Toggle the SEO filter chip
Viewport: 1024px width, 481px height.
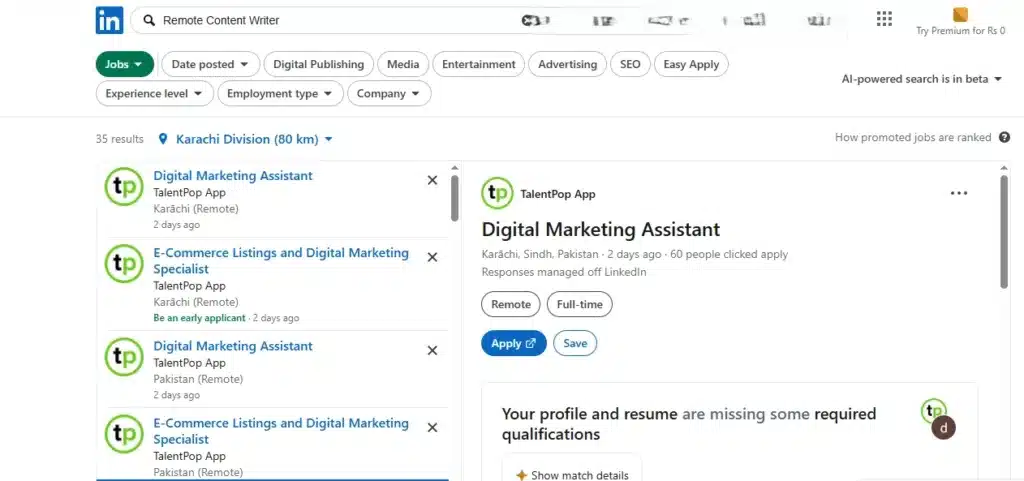(630, 64)
